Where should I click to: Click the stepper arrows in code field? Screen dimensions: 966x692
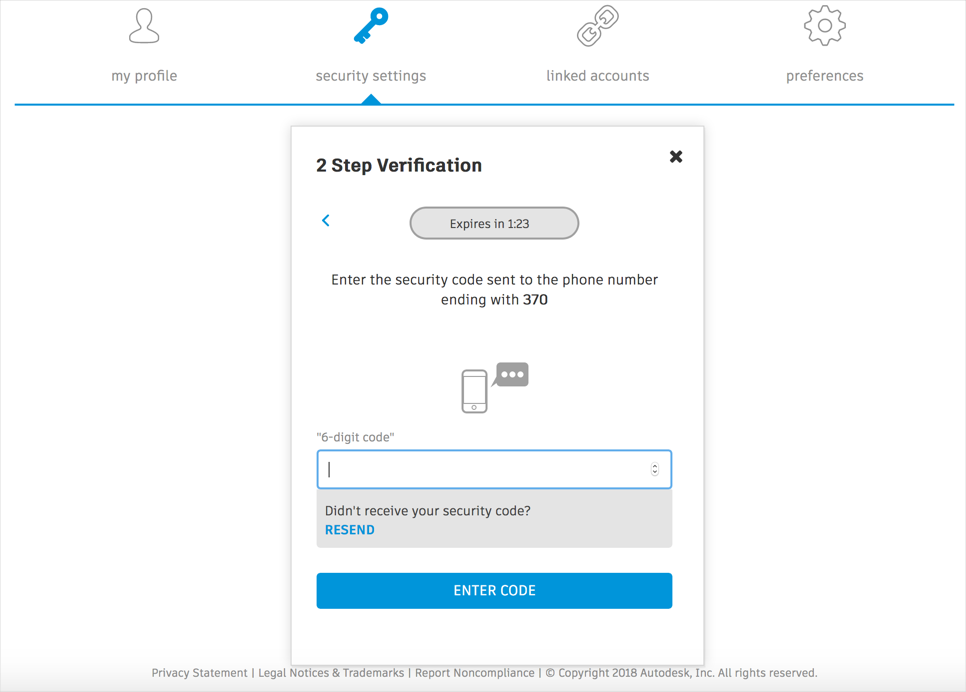pos(655,469)
